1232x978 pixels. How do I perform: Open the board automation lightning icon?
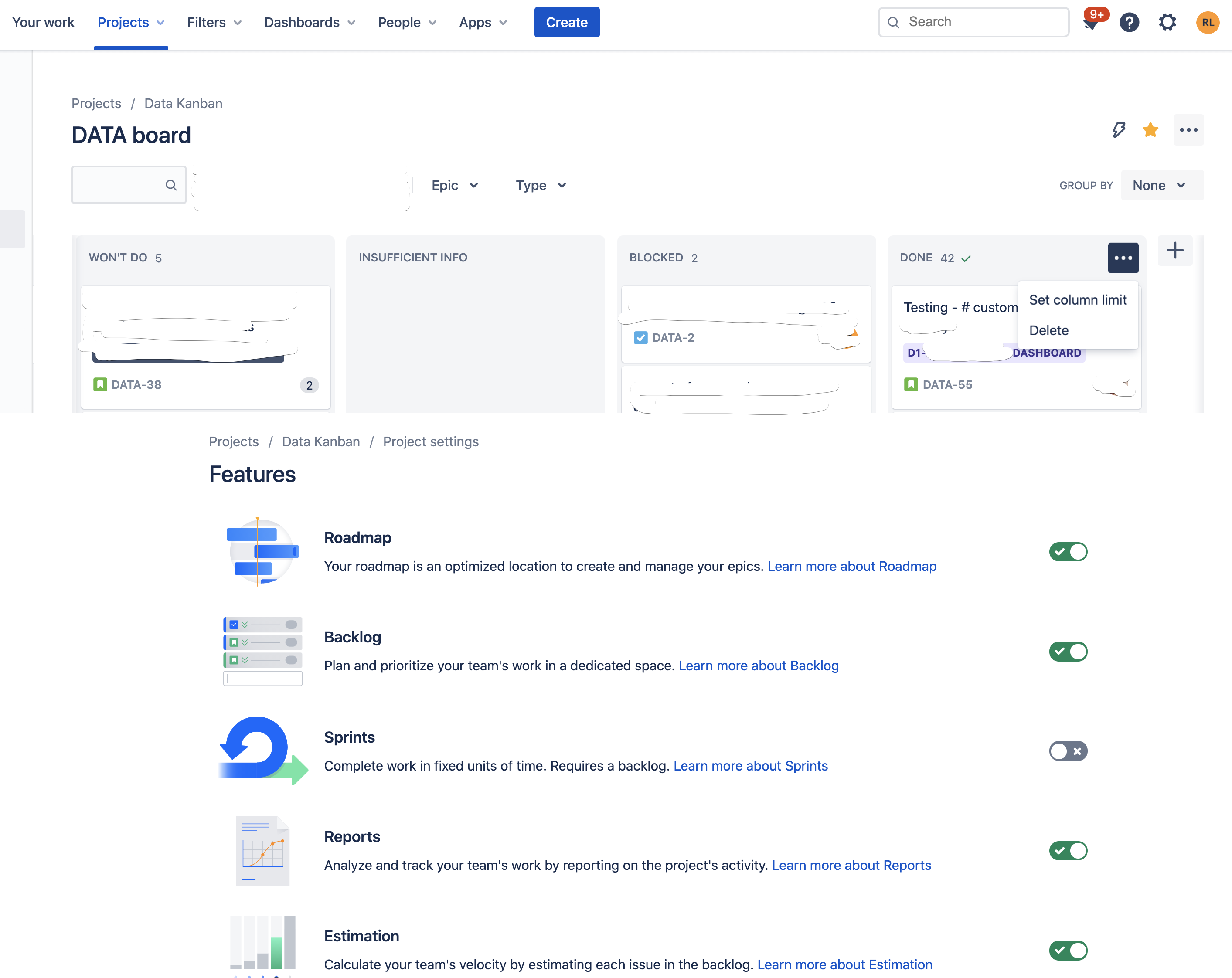pyautogui.click(x=1119, y=130)
